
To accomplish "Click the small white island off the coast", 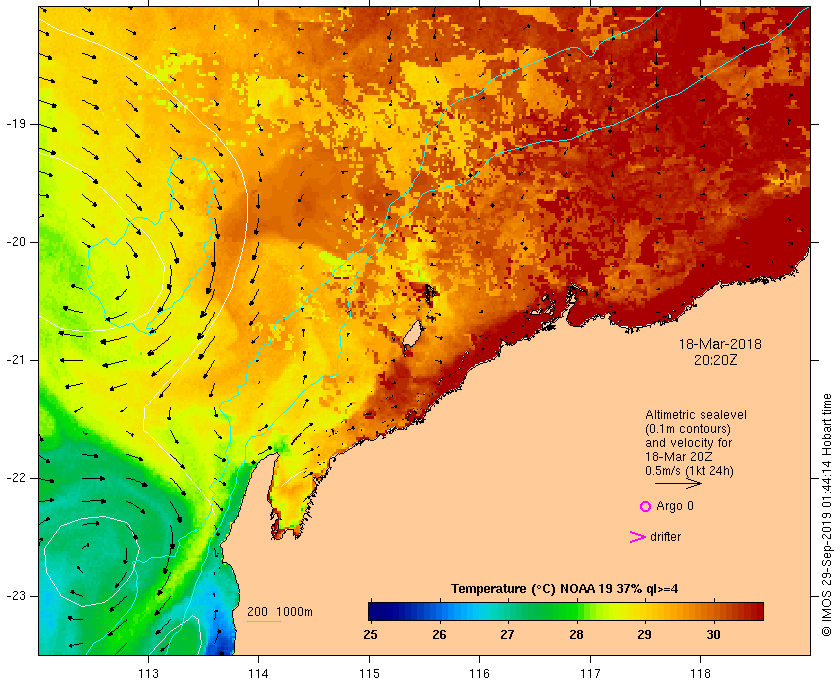I will [x=411, y=334].
